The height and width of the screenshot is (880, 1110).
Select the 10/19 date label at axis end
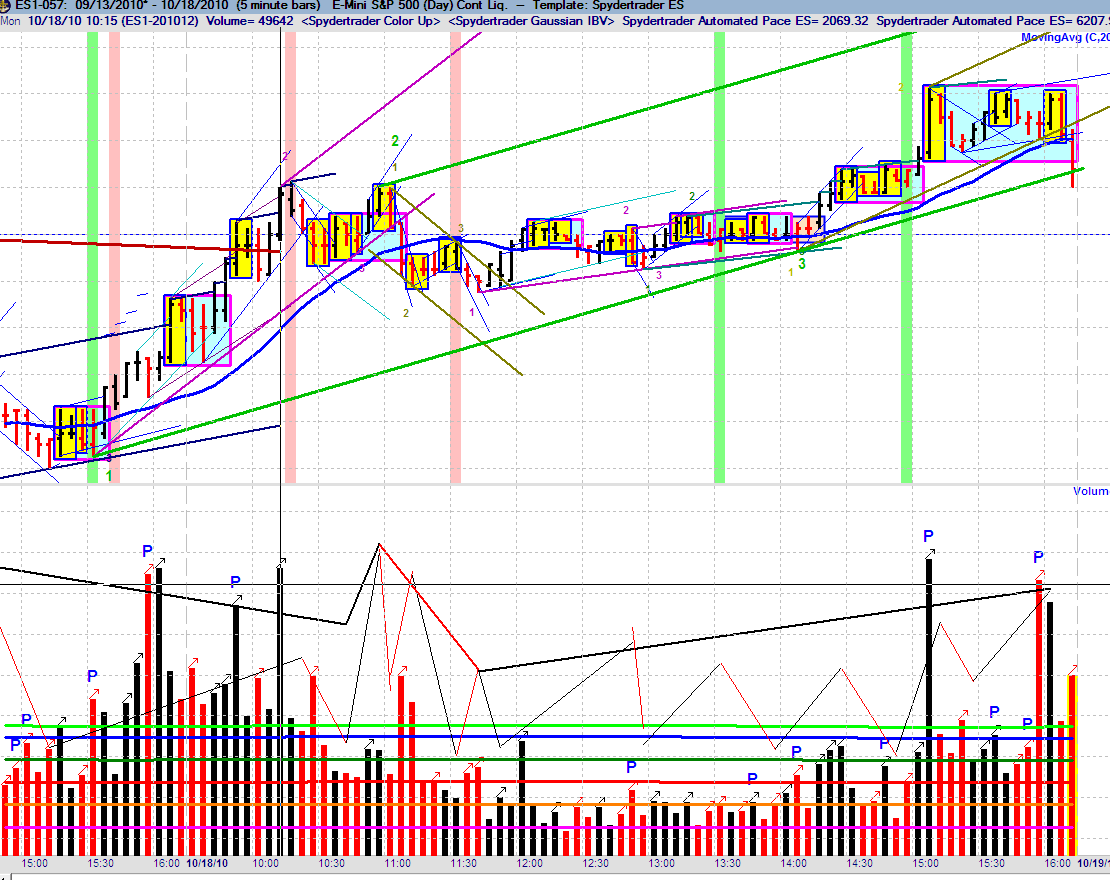(1093, 863)
